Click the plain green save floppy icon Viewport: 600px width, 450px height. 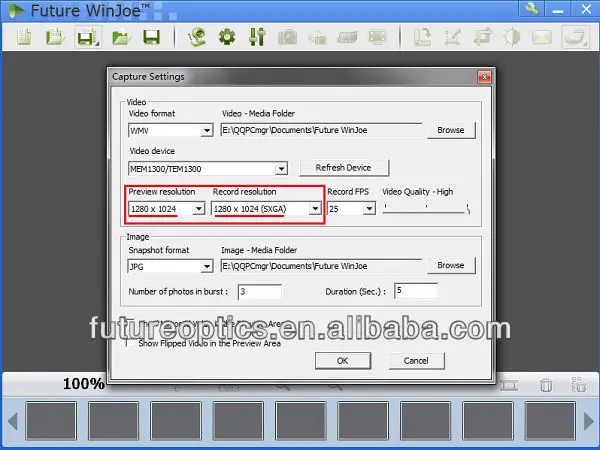pos(152,37)
